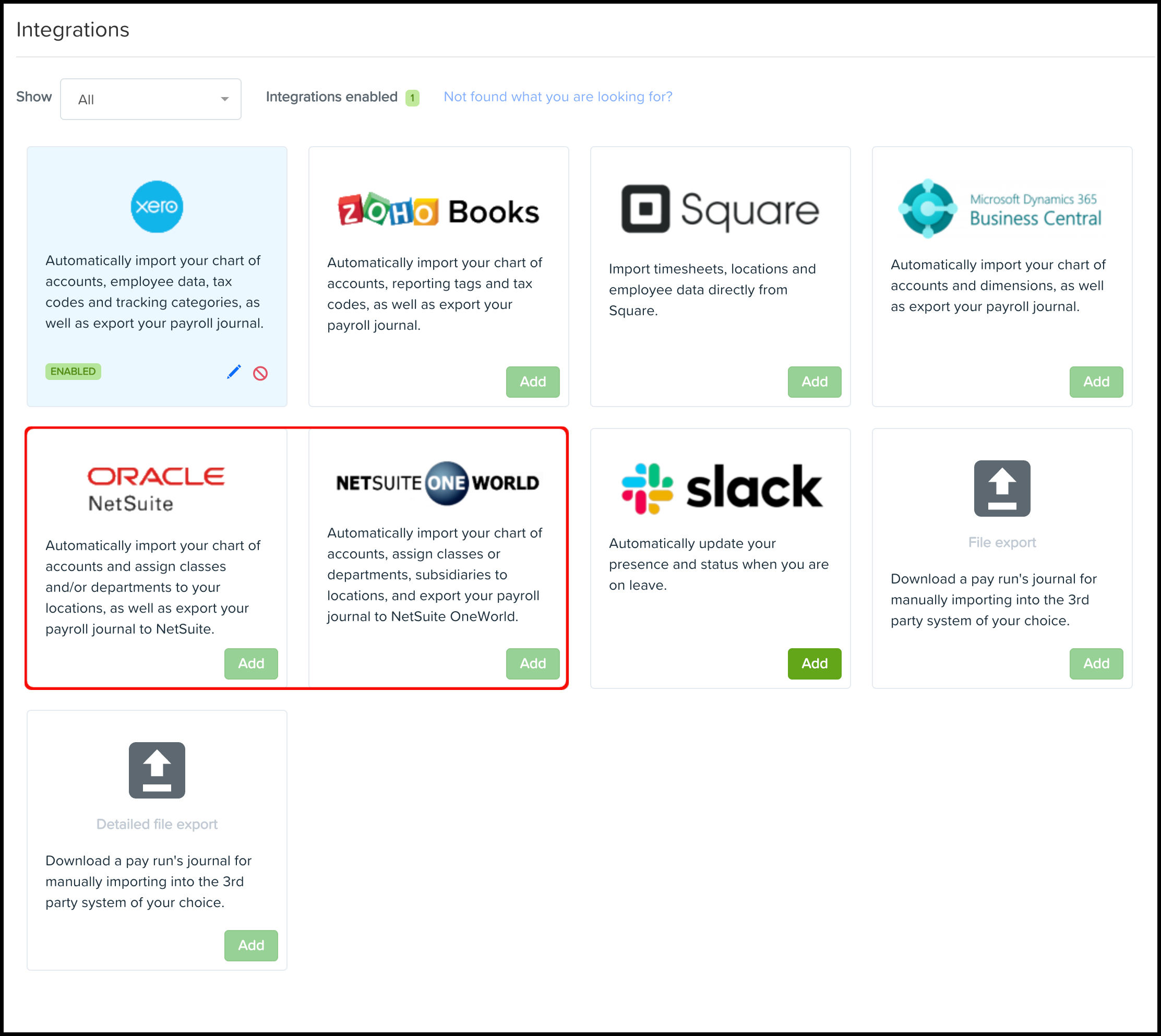Click the Detailed file export upload icon
The width and height of the screenshot is (1161, 1036).
(157, 770)
